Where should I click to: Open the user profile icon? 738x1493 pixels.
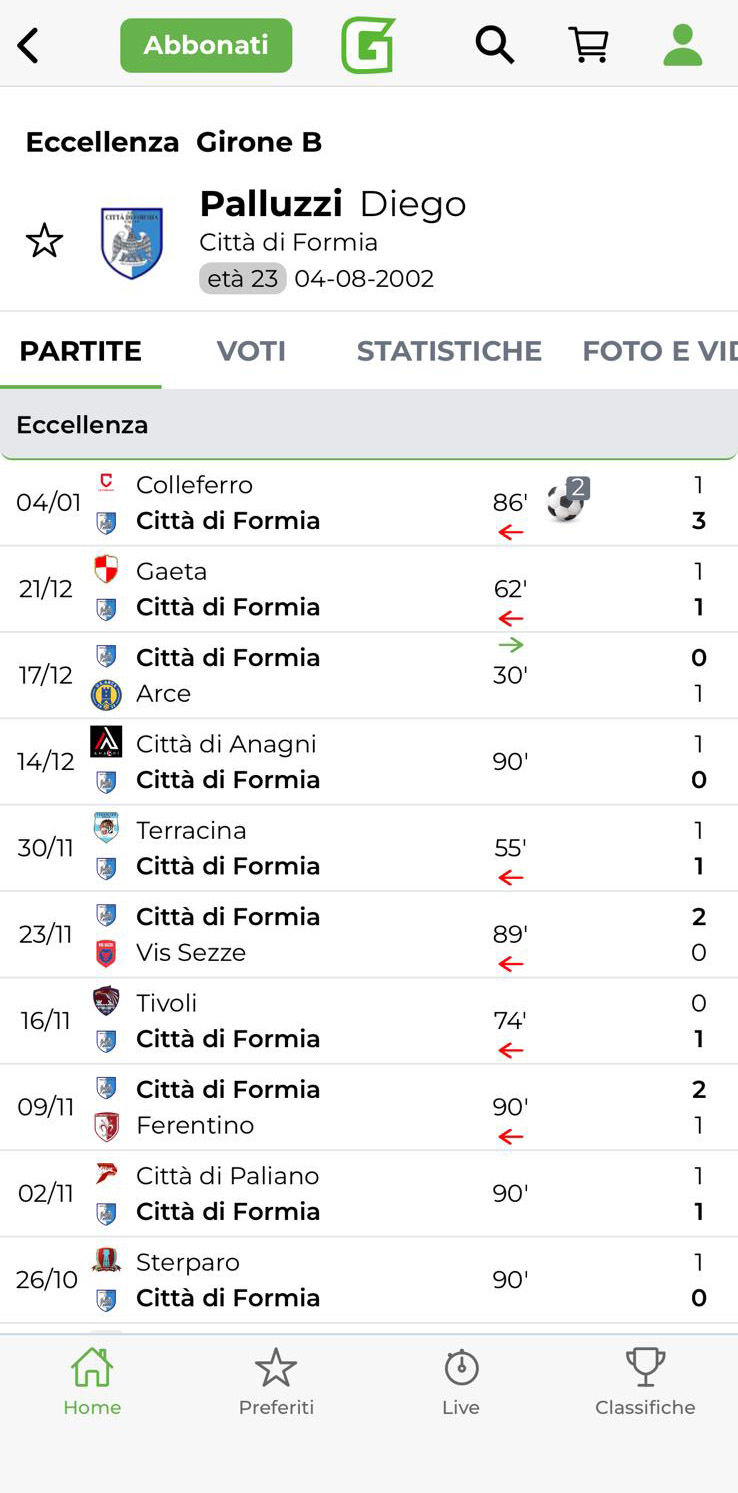pos(683,46)
